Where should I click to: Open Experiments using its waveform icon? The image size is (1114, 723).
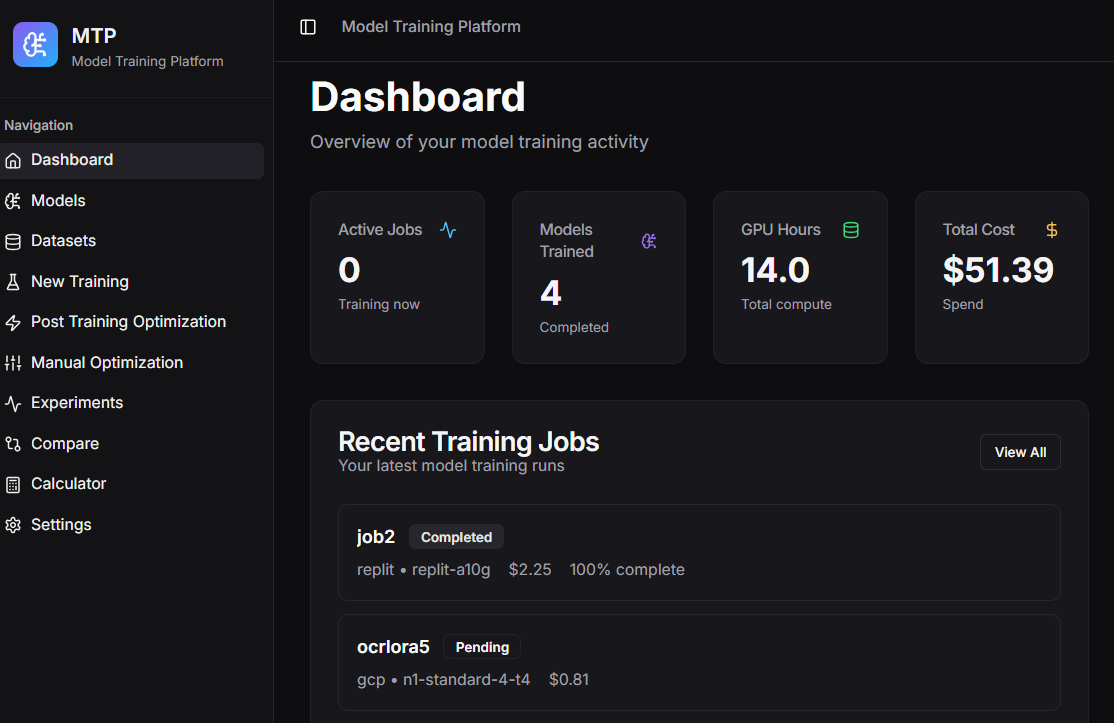[14, 403]
